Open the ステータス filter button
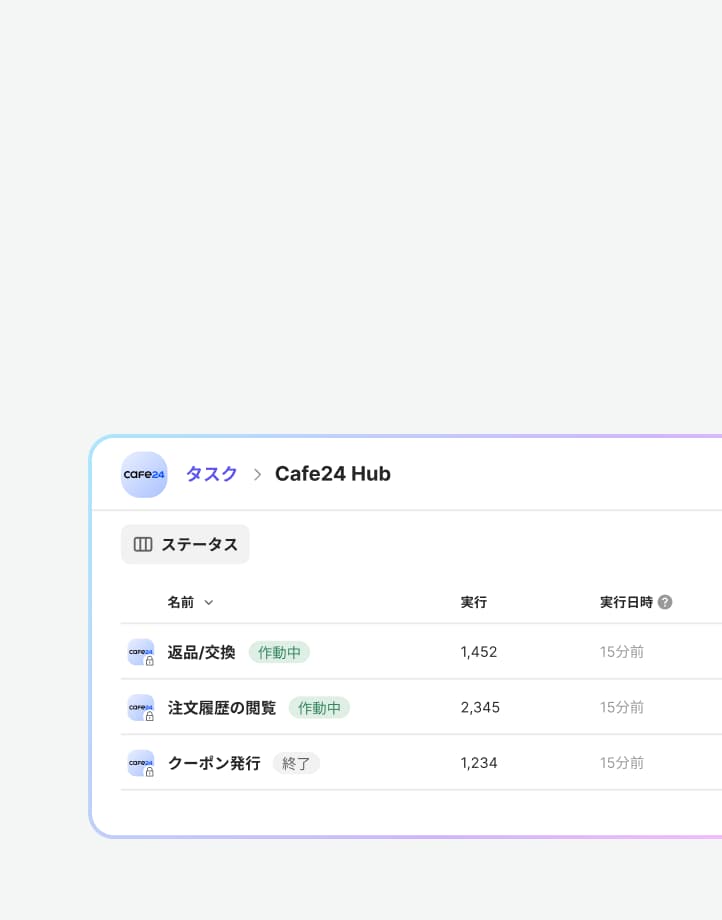This screenshot has width=722, height=920. click(x=185, y=544)
